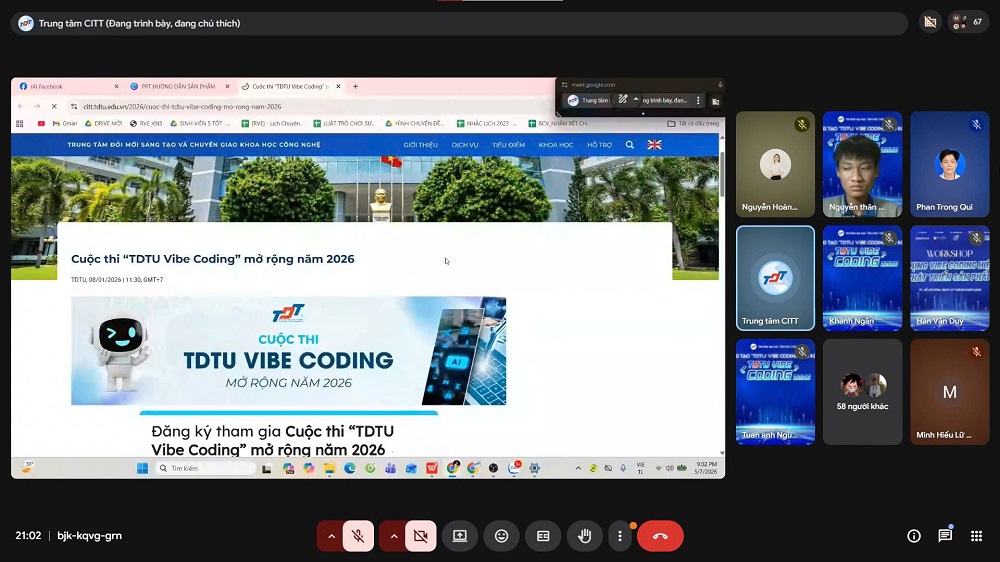Click the TDTU Vibe Coding banner image
Image resolution: width=1000 pixels, height=562 pixels.
click(288, 351)
